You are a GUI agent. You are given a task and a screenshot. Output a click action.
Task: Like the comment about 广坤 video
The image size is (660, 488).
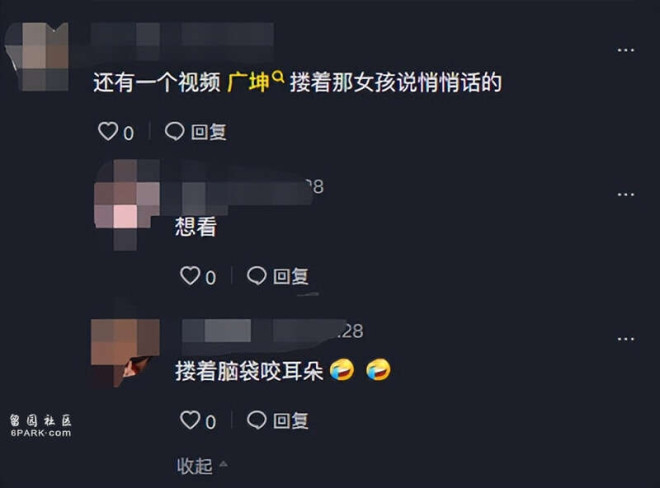click(108, 131)
